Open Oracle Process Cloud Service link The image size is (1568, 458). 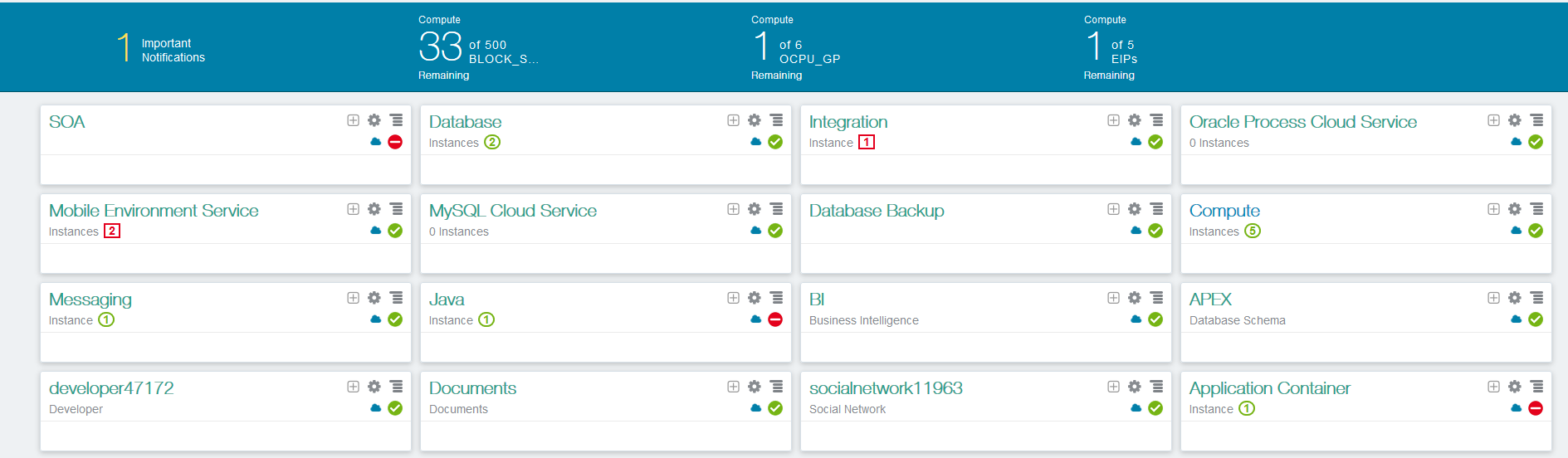click(x=1302, y=122)
